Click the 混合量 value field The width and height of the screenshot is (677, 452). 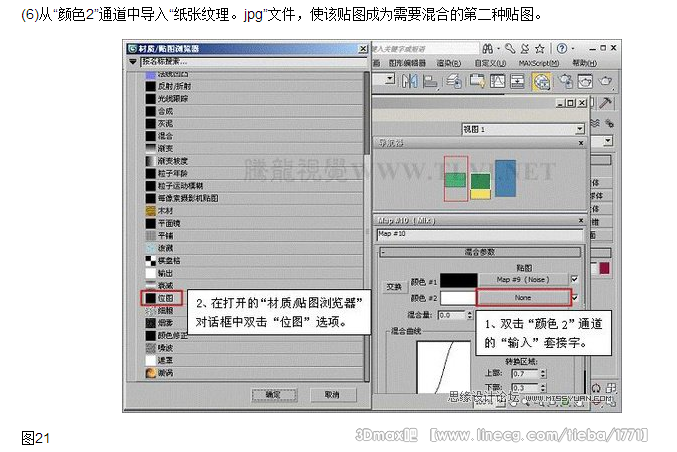[452, 315]
